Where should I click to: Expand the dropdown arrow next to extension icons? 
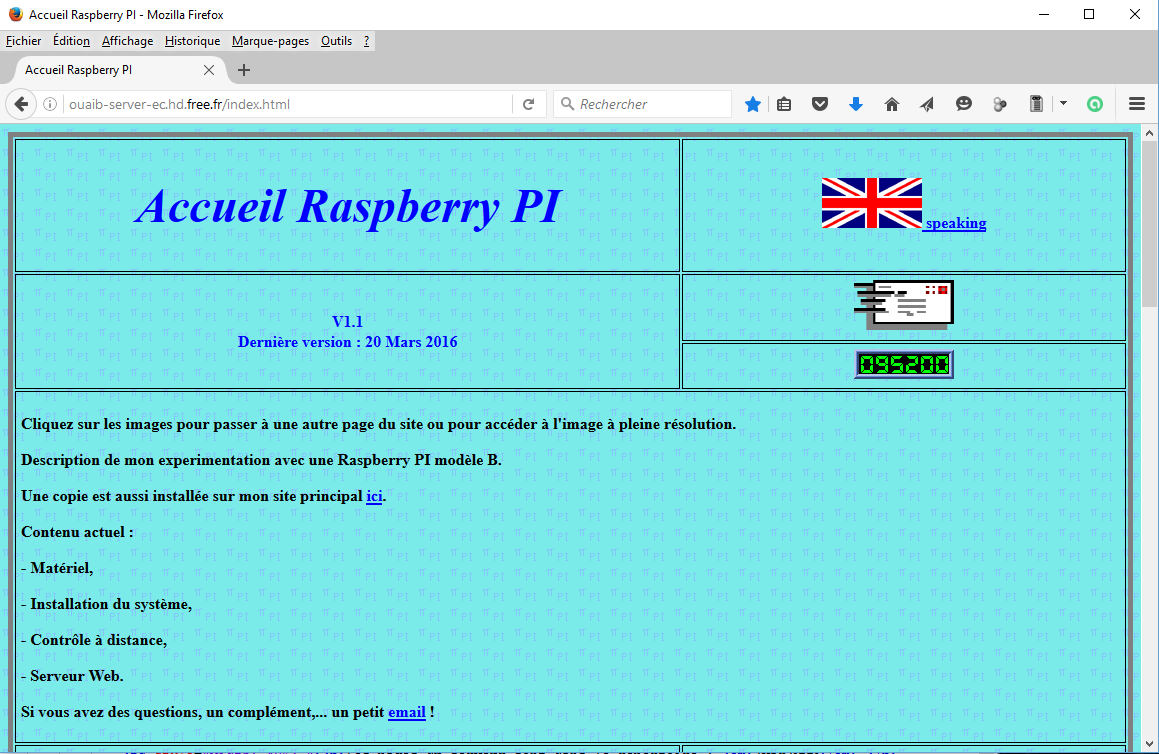click(x=1063, y=103)
